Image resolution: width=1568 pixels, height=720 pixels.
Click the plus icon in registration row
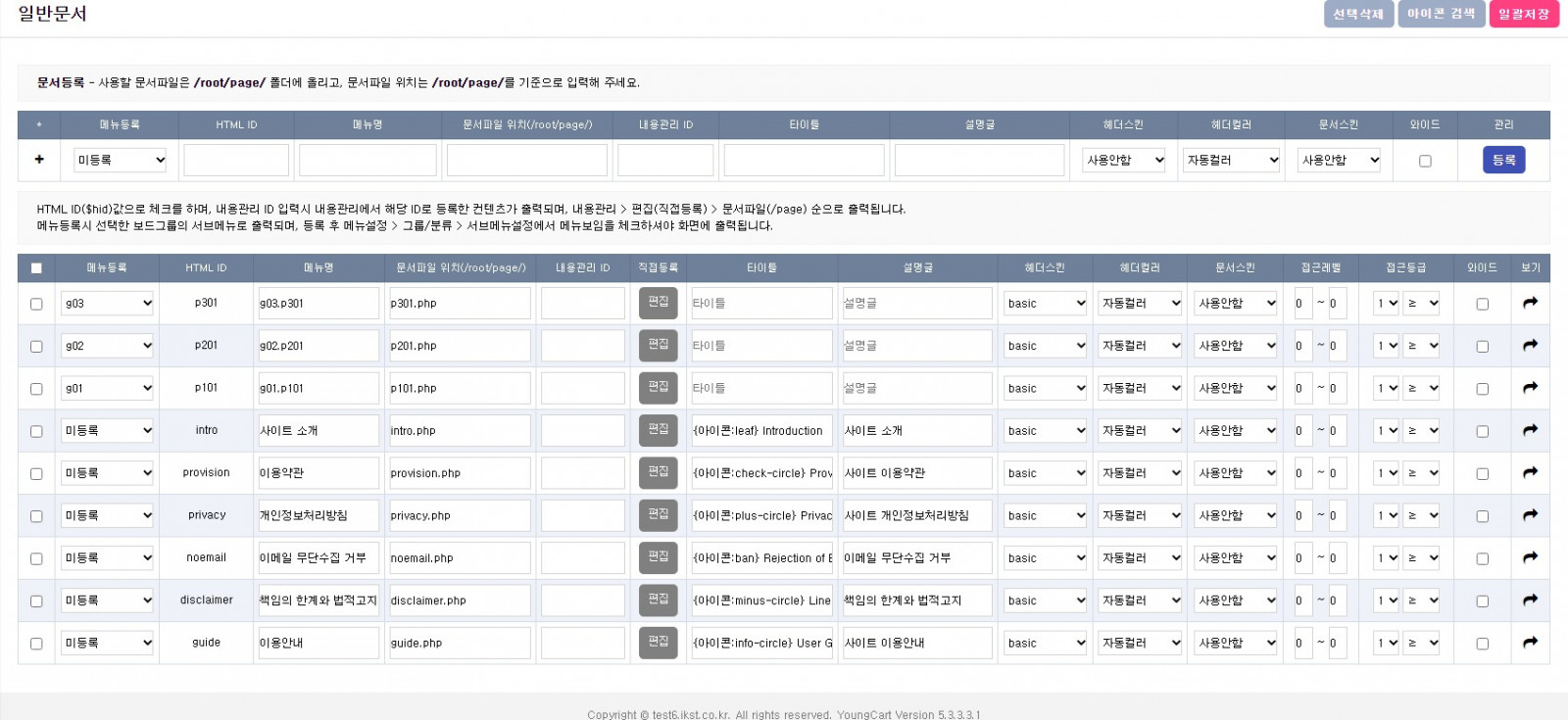(x=39, y=160)
